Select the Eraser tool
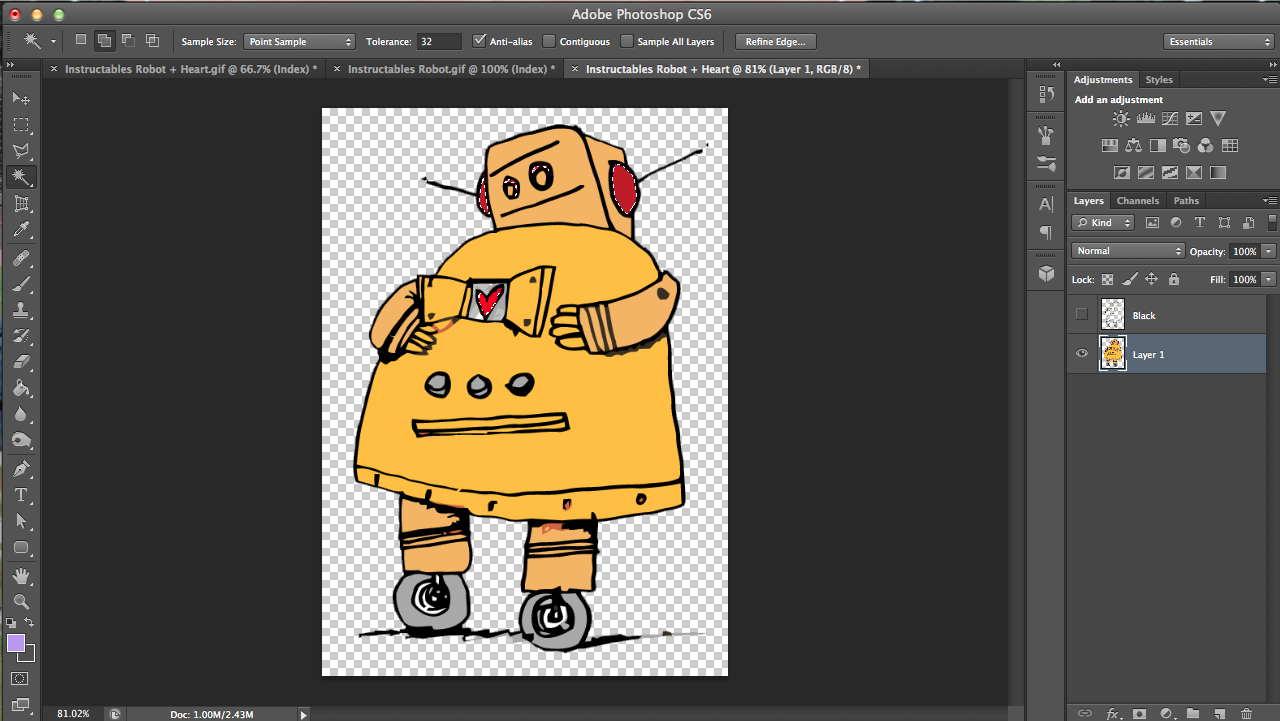 coord(21,362)
